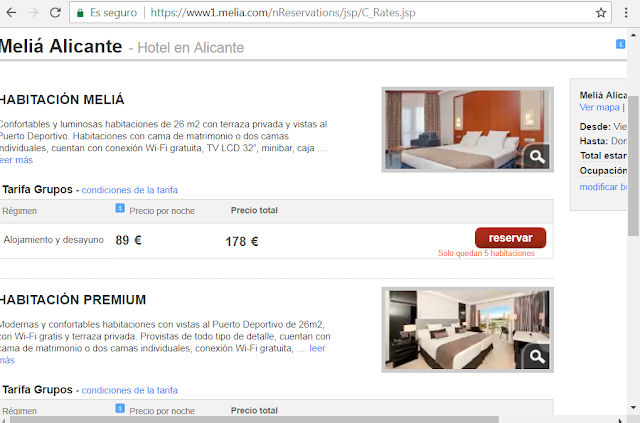
Task: Click the vertical scrollbar thumb
Action: (633, 166)
